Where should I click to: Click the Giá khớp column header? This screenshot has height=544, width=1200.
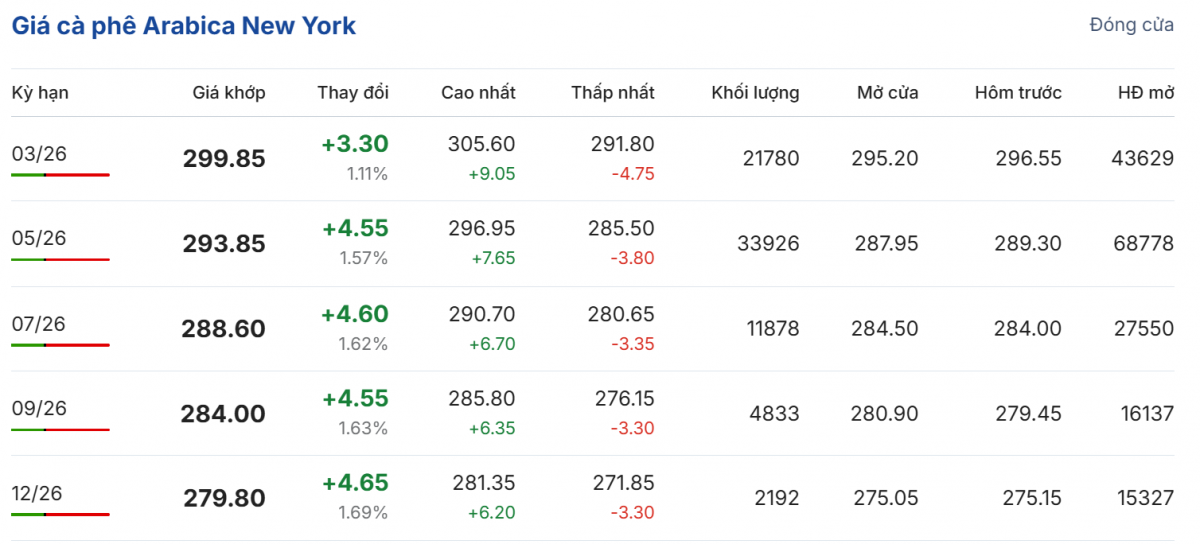pos(229,93)
